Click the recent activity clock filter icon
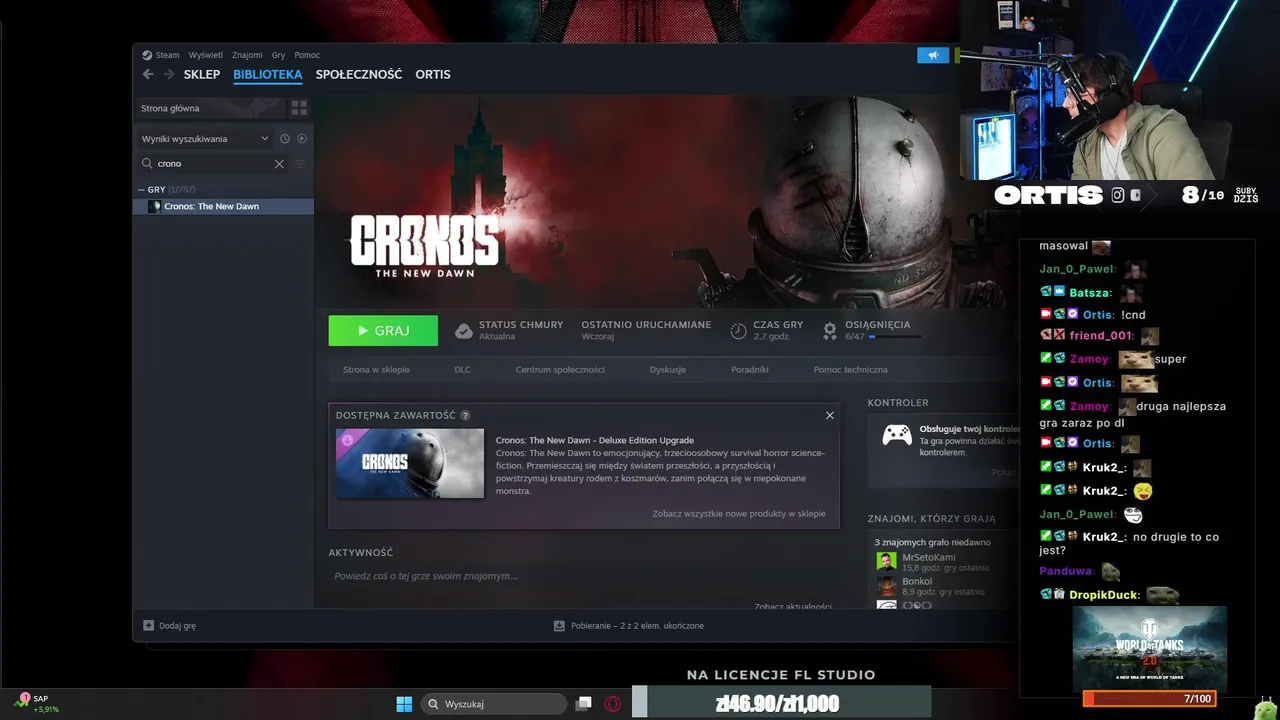1280x720 pixels. point(285,139)
